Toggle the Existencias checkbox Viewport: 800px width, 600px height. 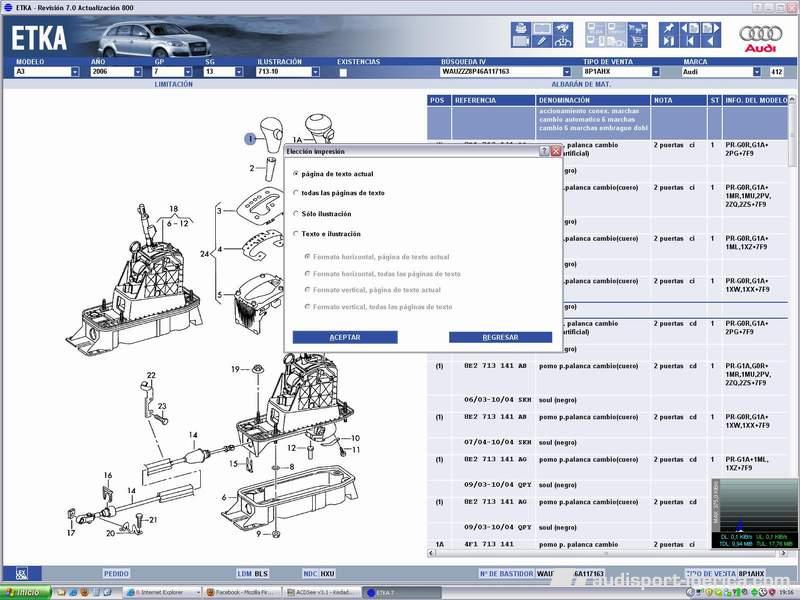343,72
